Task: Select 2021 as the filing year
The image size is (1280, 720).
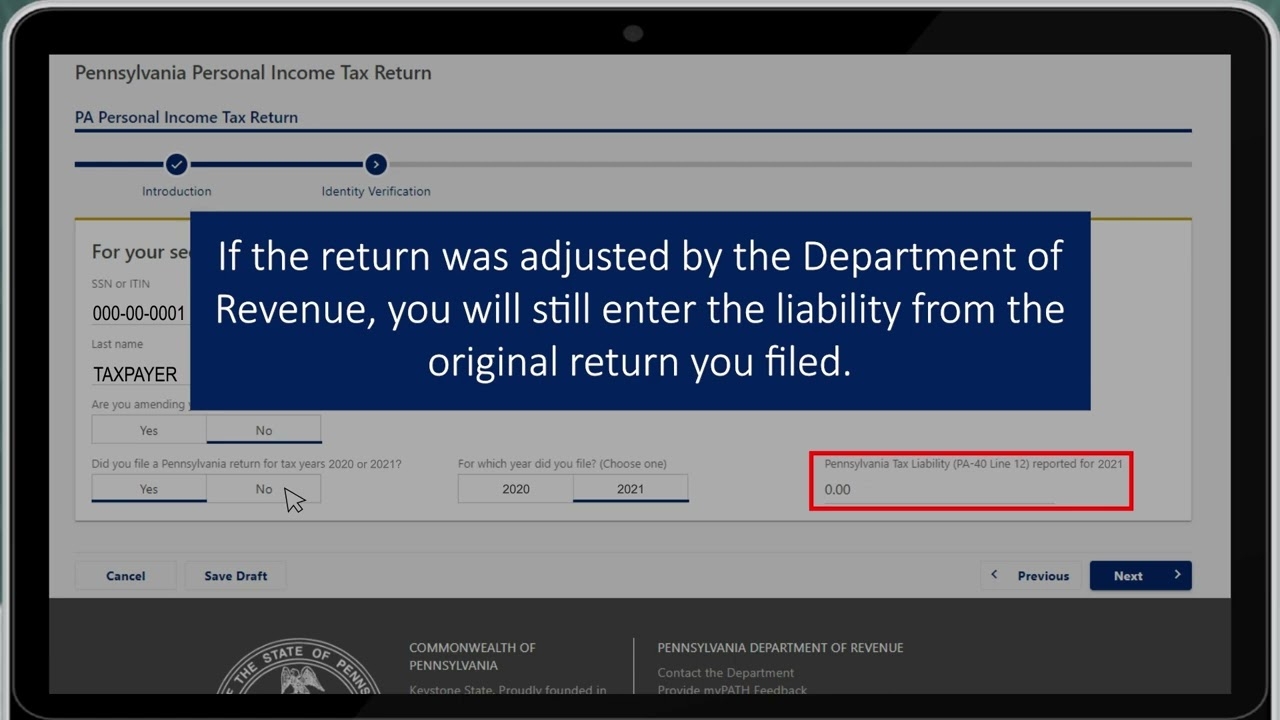Action: coord(631,489)
